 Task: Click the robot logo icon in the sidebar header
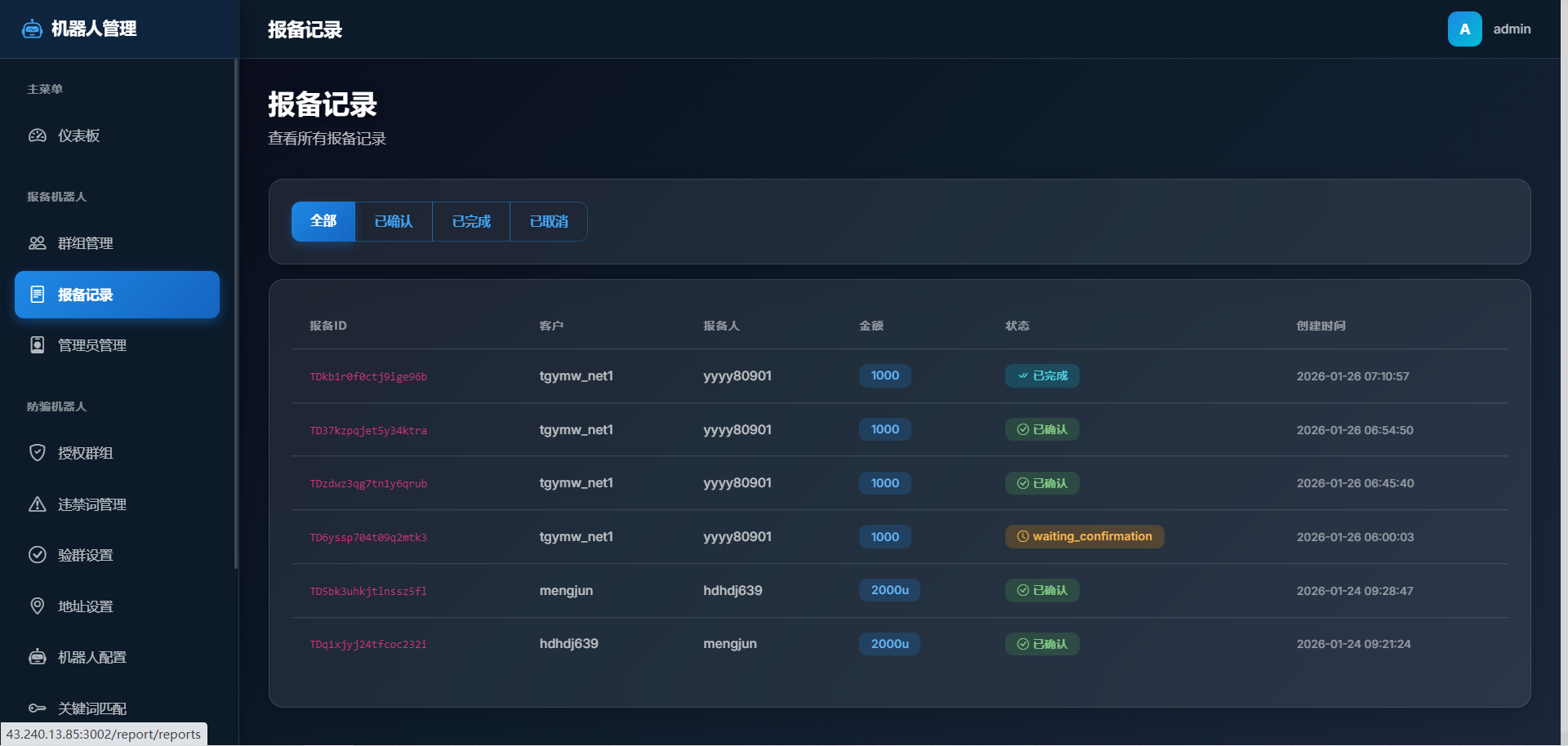tap(32, 29)
